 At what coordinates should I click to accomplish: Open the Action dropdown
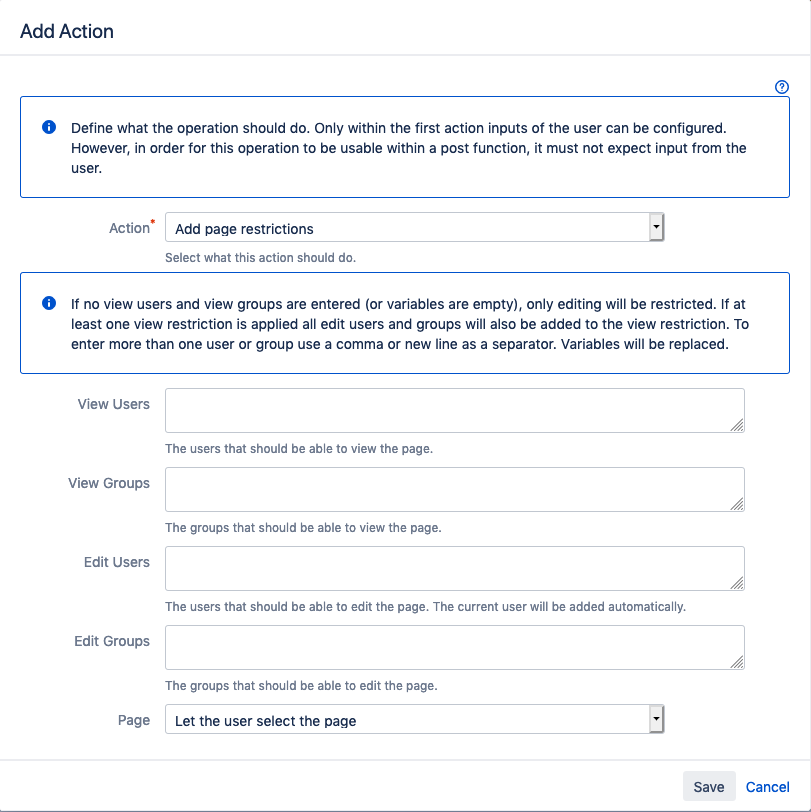[407, 229]
